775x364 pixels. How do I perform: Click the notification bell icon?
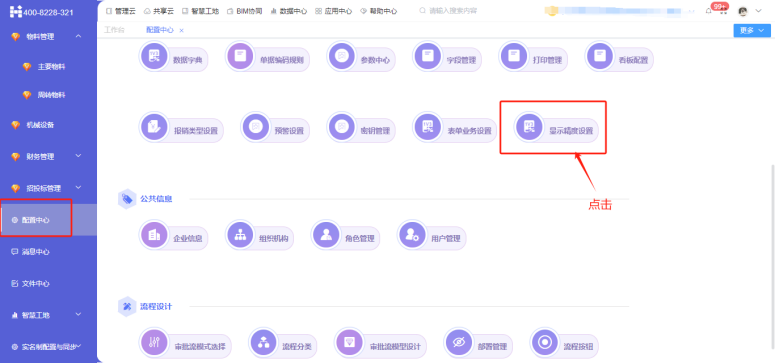click(x=708, y=11)
